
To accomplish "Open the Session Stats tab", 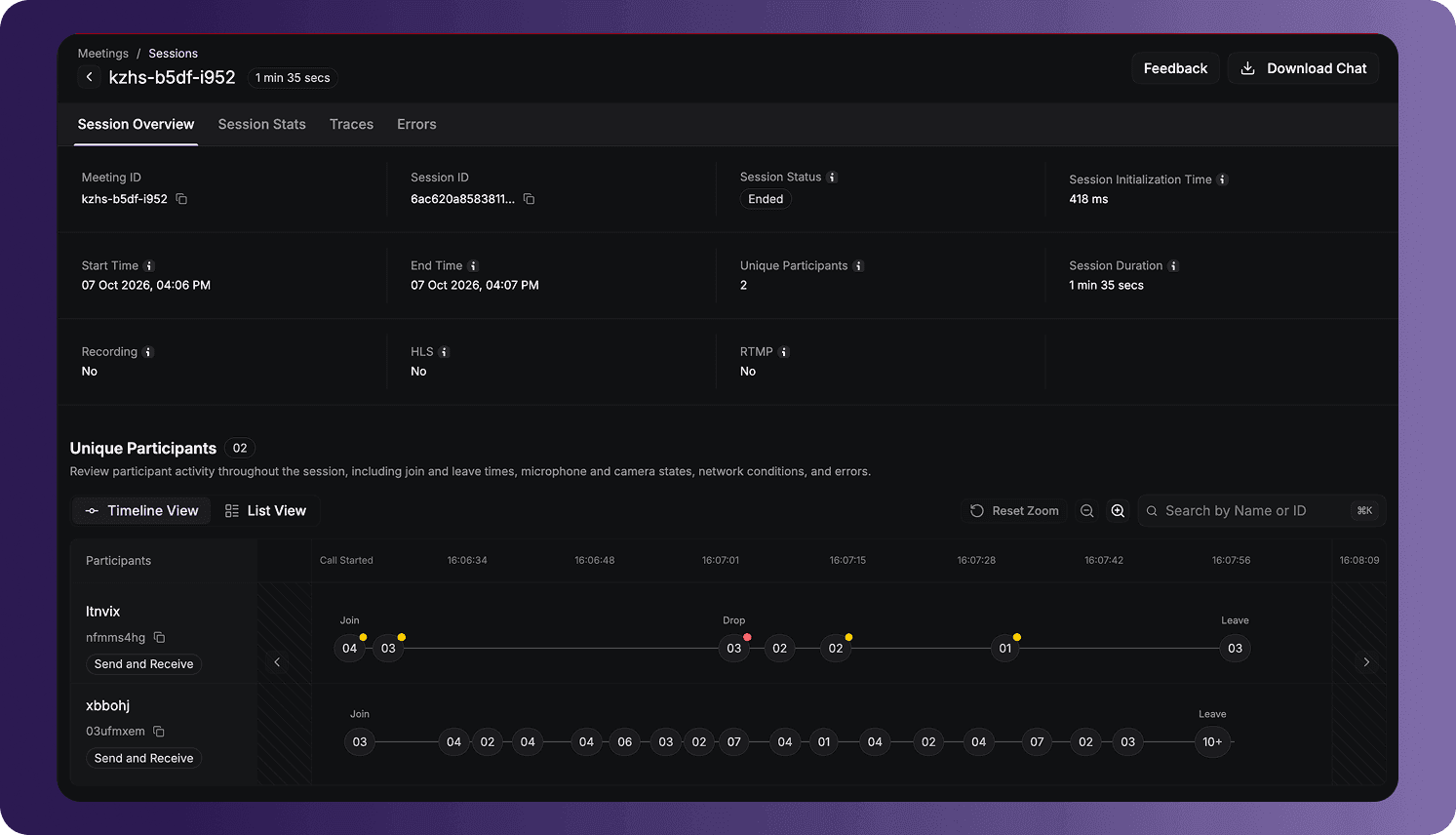I will 261,125.
